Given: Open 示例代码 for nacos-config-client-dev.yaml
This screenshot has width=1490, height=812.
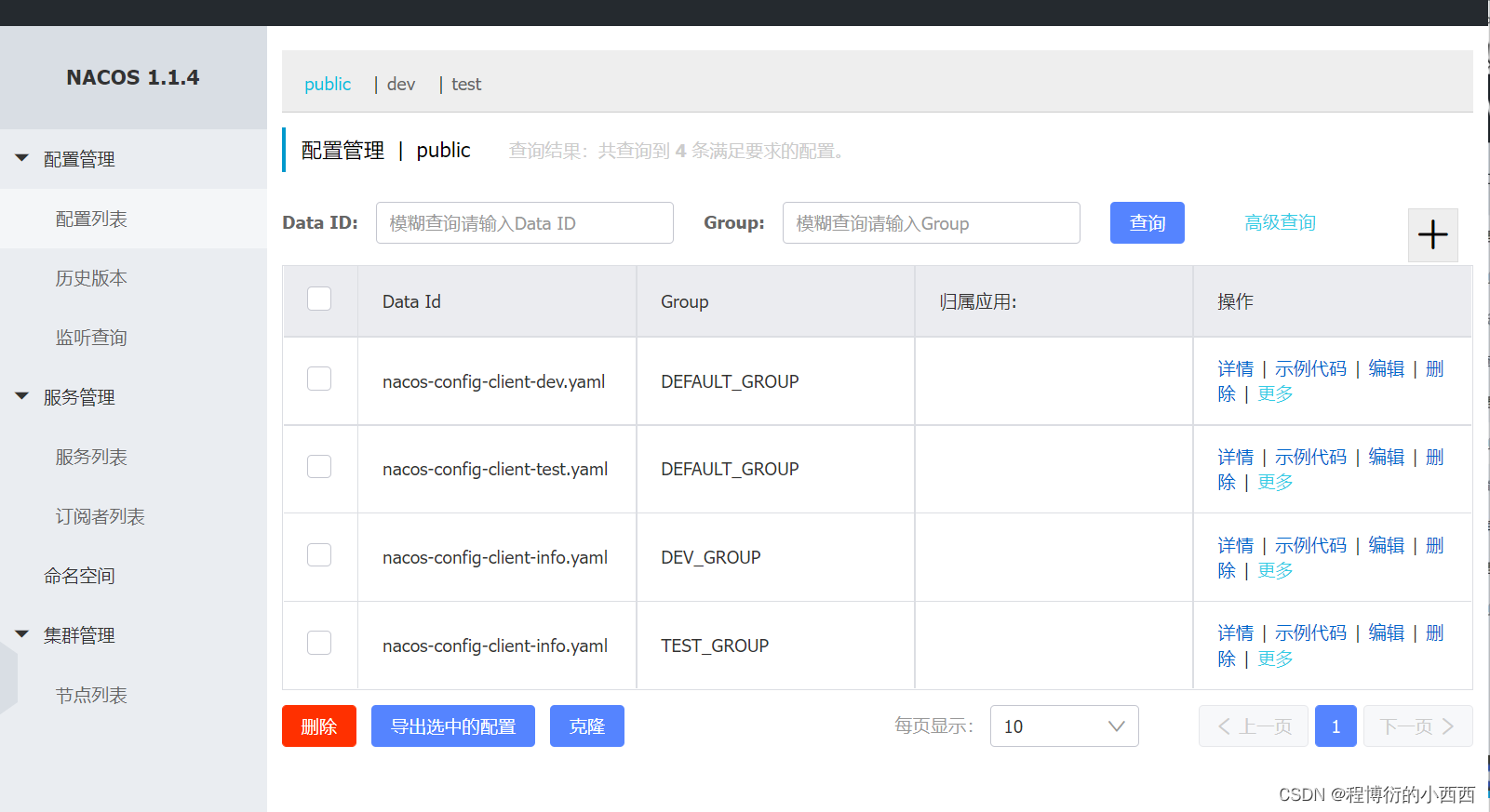Looking at the screenshot, I should point(1310,368).
